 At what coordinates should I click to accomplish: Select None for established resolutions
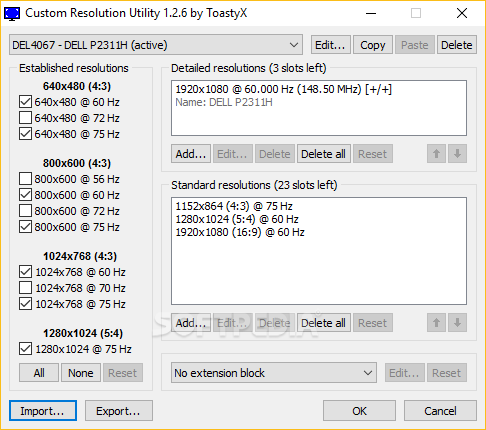pos(81,373)
